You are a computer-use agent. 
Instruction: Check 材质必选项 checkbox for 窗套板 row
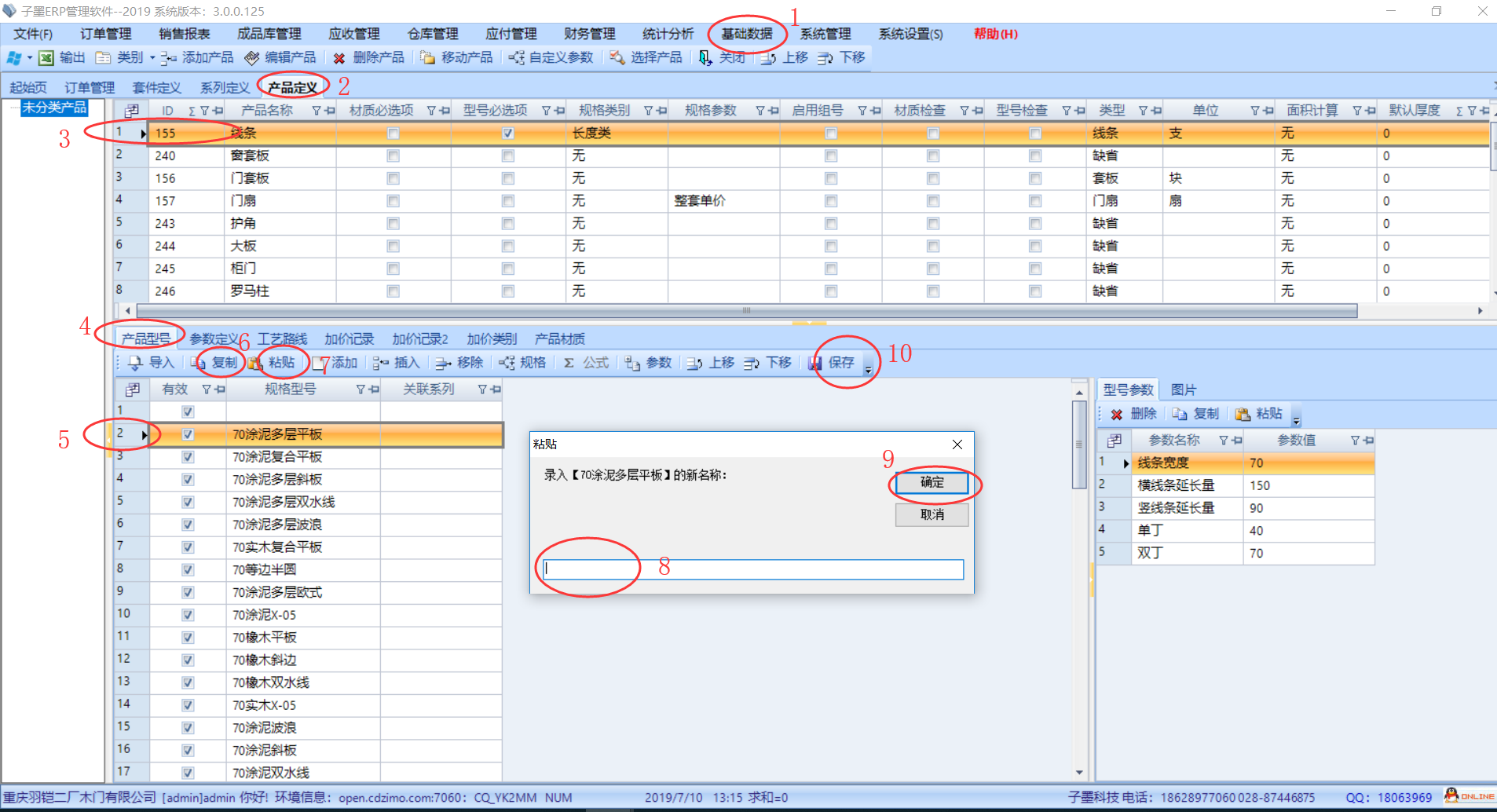click(393, 156)
